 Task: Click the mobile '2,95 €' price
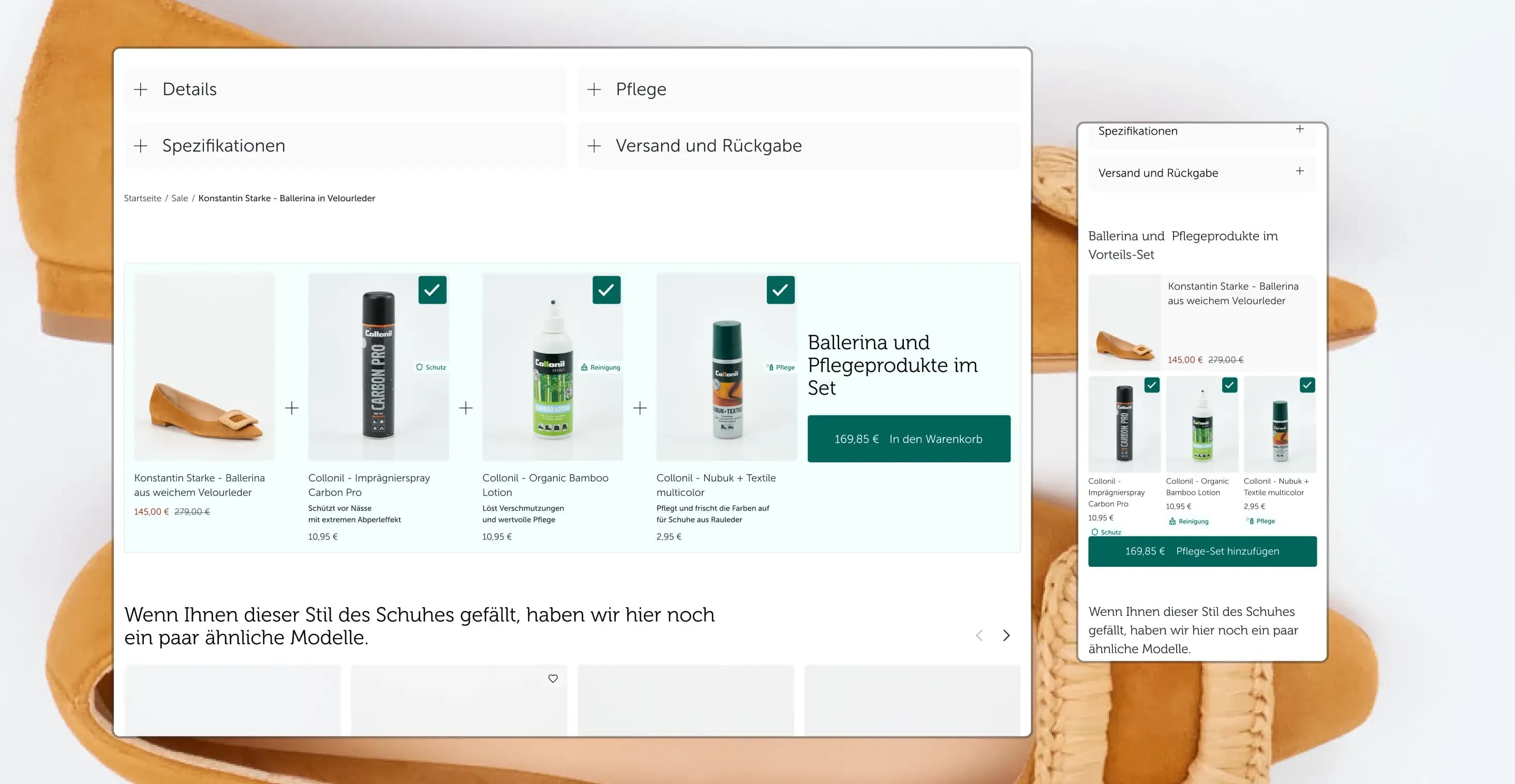pyautogui.click(x=1254, y=507)
